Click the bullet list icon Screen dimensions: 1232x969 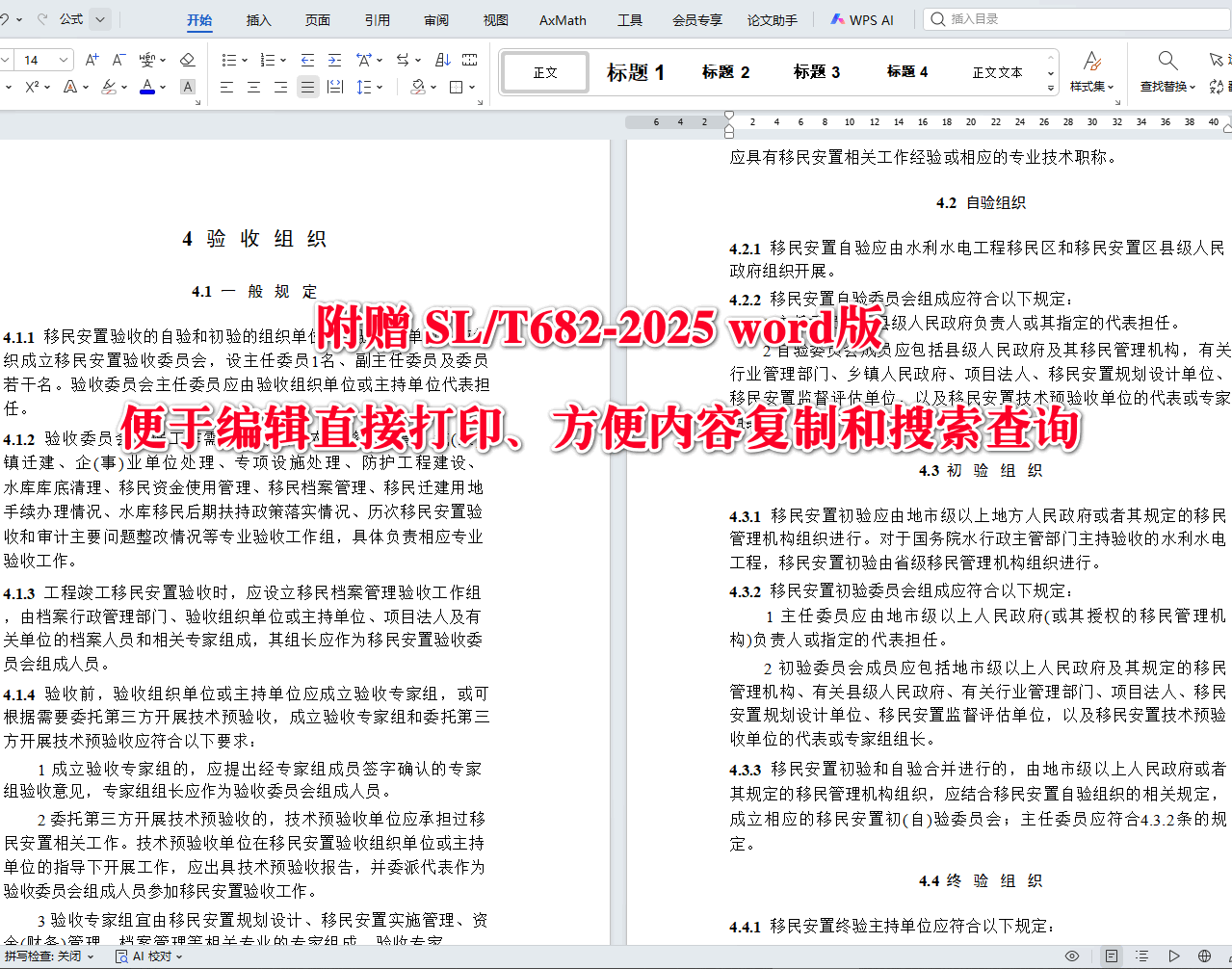click(x=229, y=60)
